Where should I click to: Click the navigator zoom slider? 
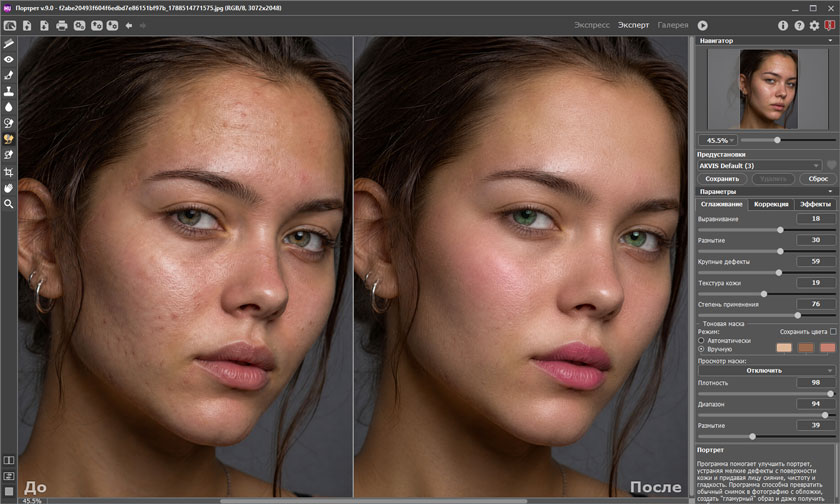tap(788, 140)
